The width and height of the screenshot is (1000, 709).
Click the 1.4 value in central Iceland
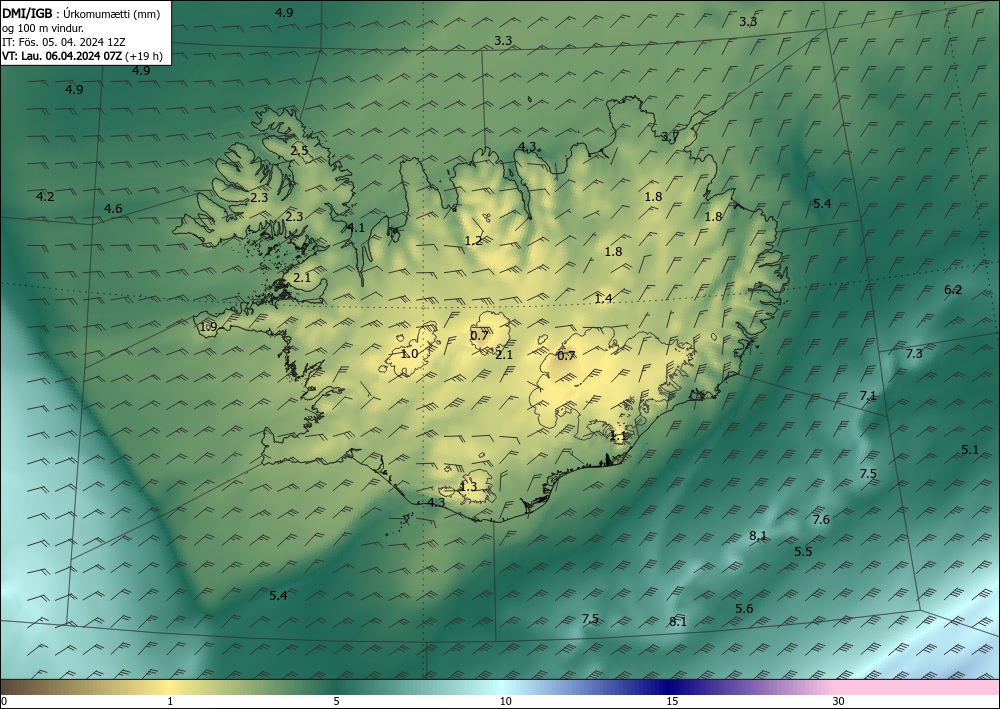point(603,298)
